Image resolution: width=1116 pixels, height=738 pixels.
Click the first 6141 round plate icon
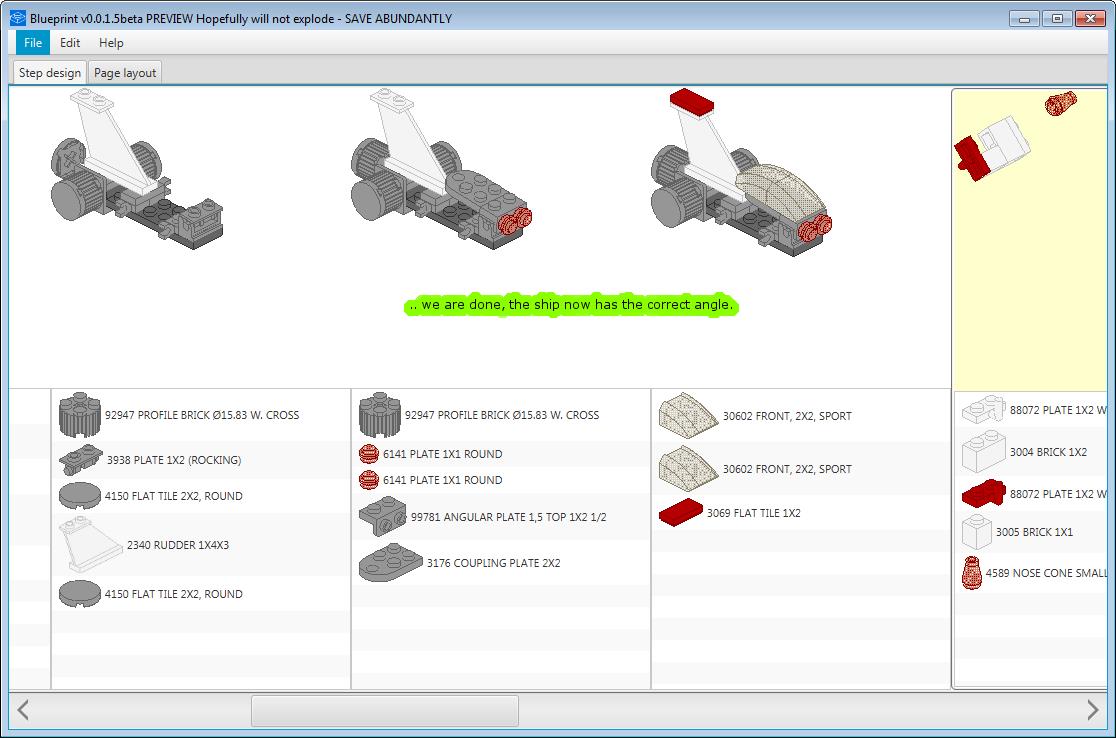click(369, 454)
